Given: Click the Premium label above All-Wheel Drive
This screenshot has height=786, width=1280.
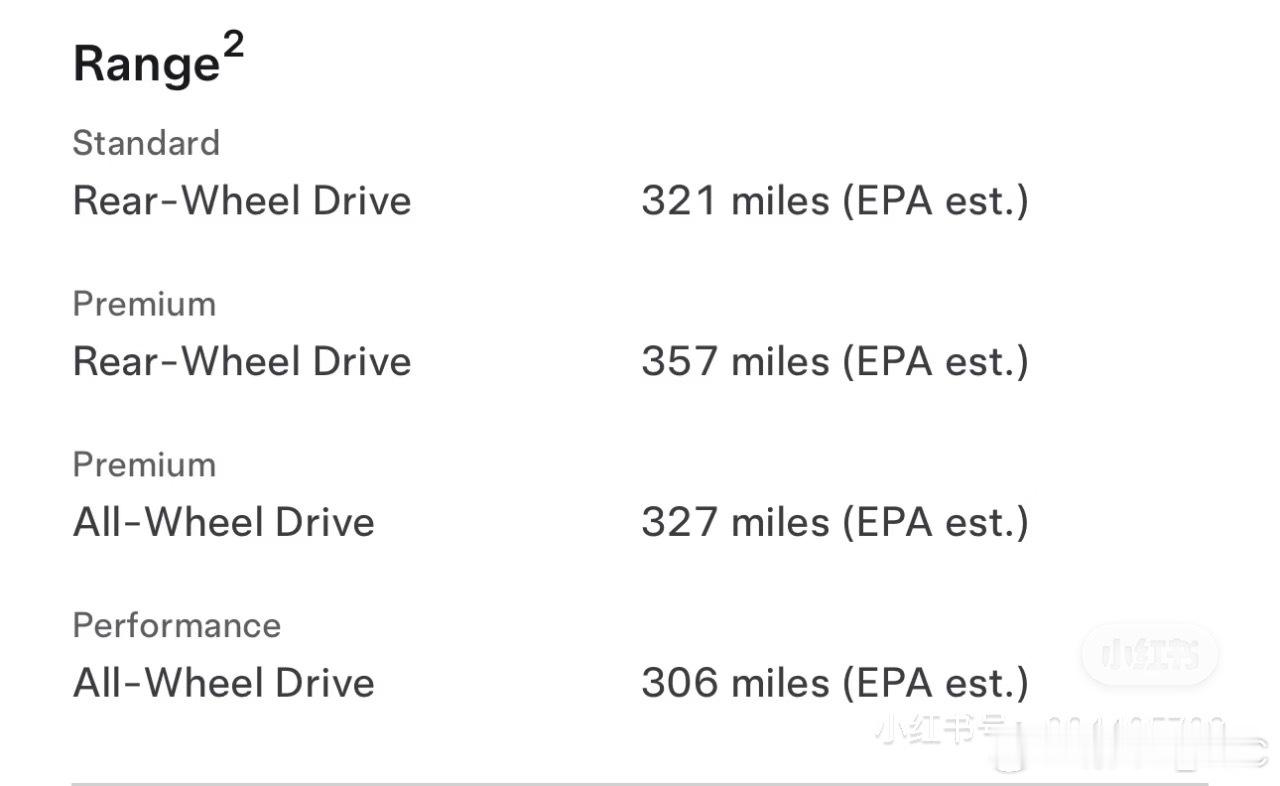Looking at the screenshot, I should (x=144, y=465).
